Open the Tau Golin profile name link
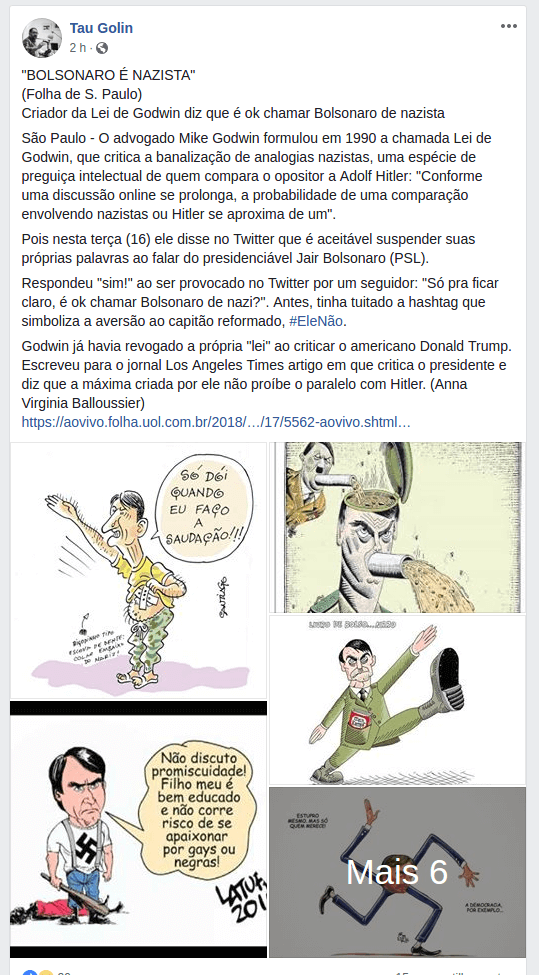 pos(101,28)
